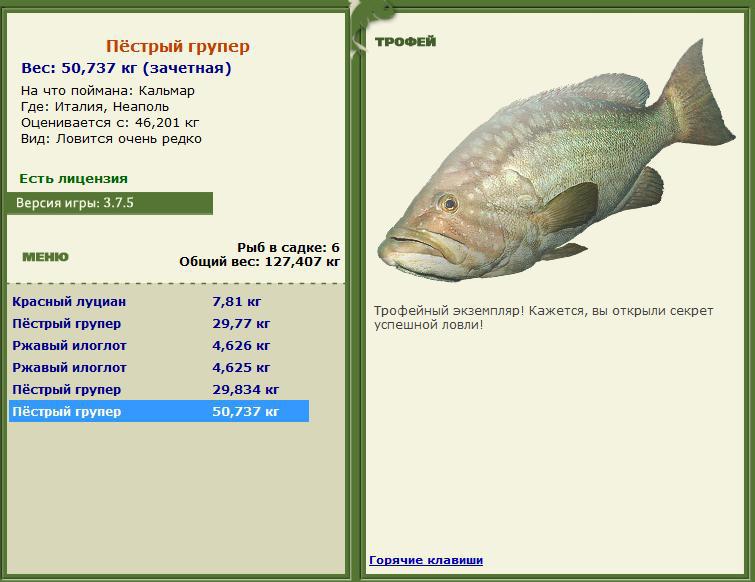Click the Оценивается с: 46,201 кг line
The width and height of the screenshot is (755, 582).
(110, 123)
